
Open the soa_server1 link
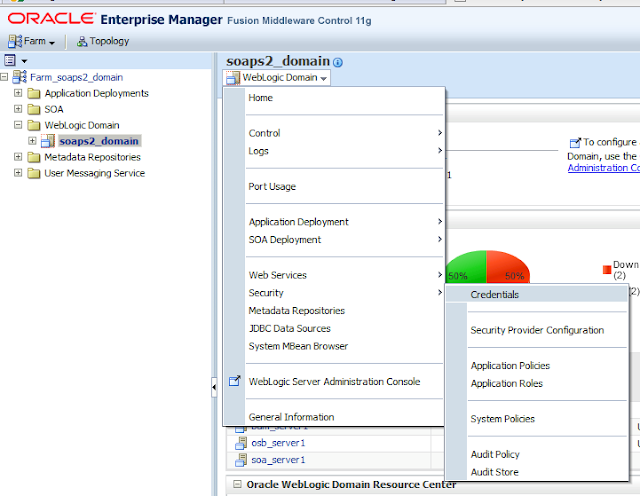(278, 460)
